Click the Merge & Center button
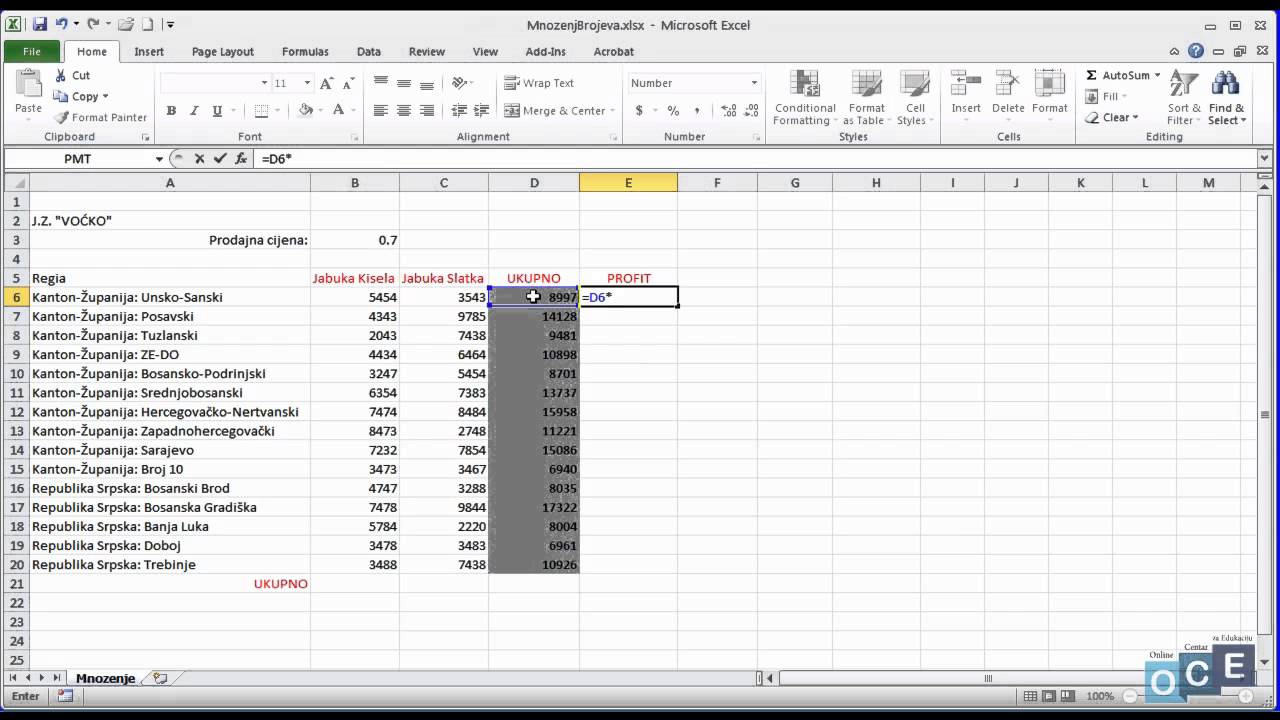1280x720 pixels. 555,111
